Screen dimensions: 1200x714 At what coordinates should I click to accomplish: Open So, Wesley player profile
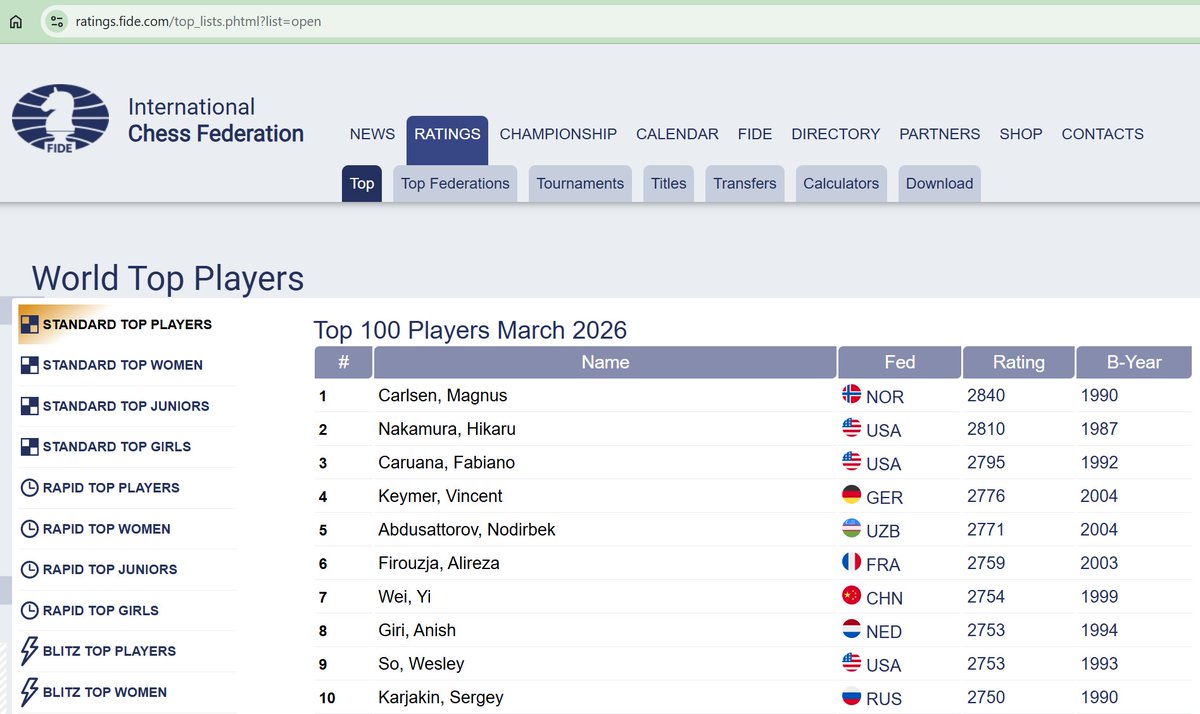[x=421, y=664]
